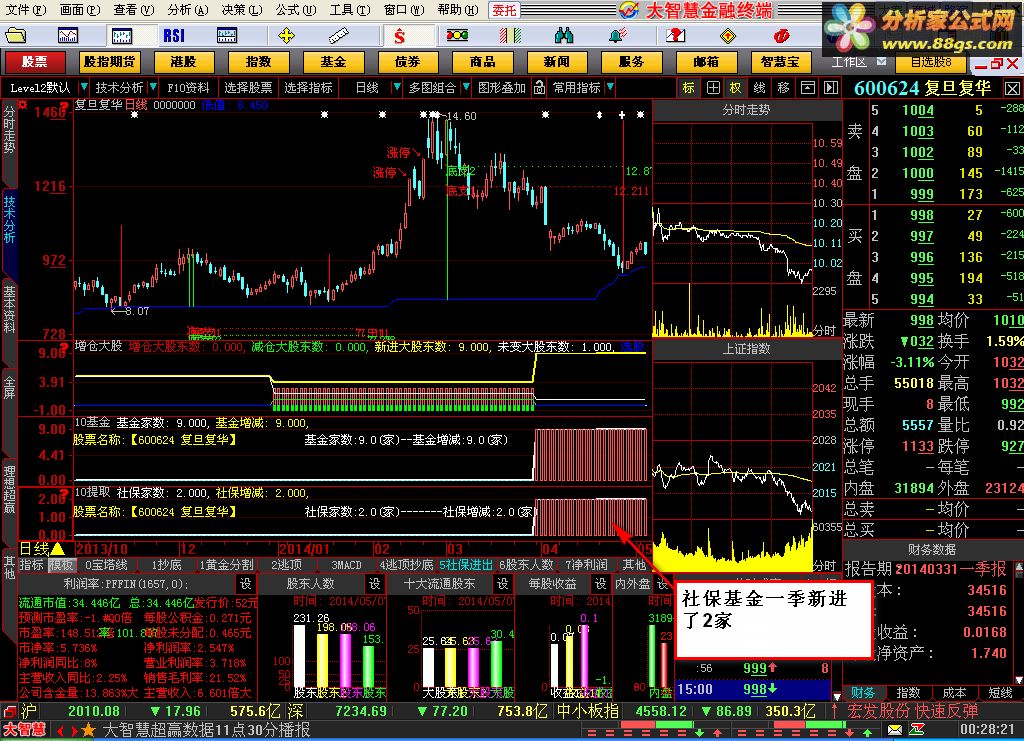Click the red dollar sign icon

[399, 36]
